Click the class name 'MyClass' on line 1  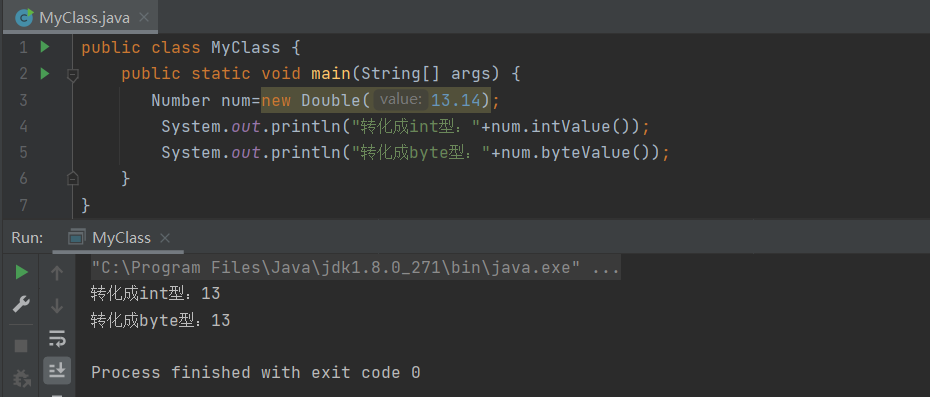click(246, 47)
